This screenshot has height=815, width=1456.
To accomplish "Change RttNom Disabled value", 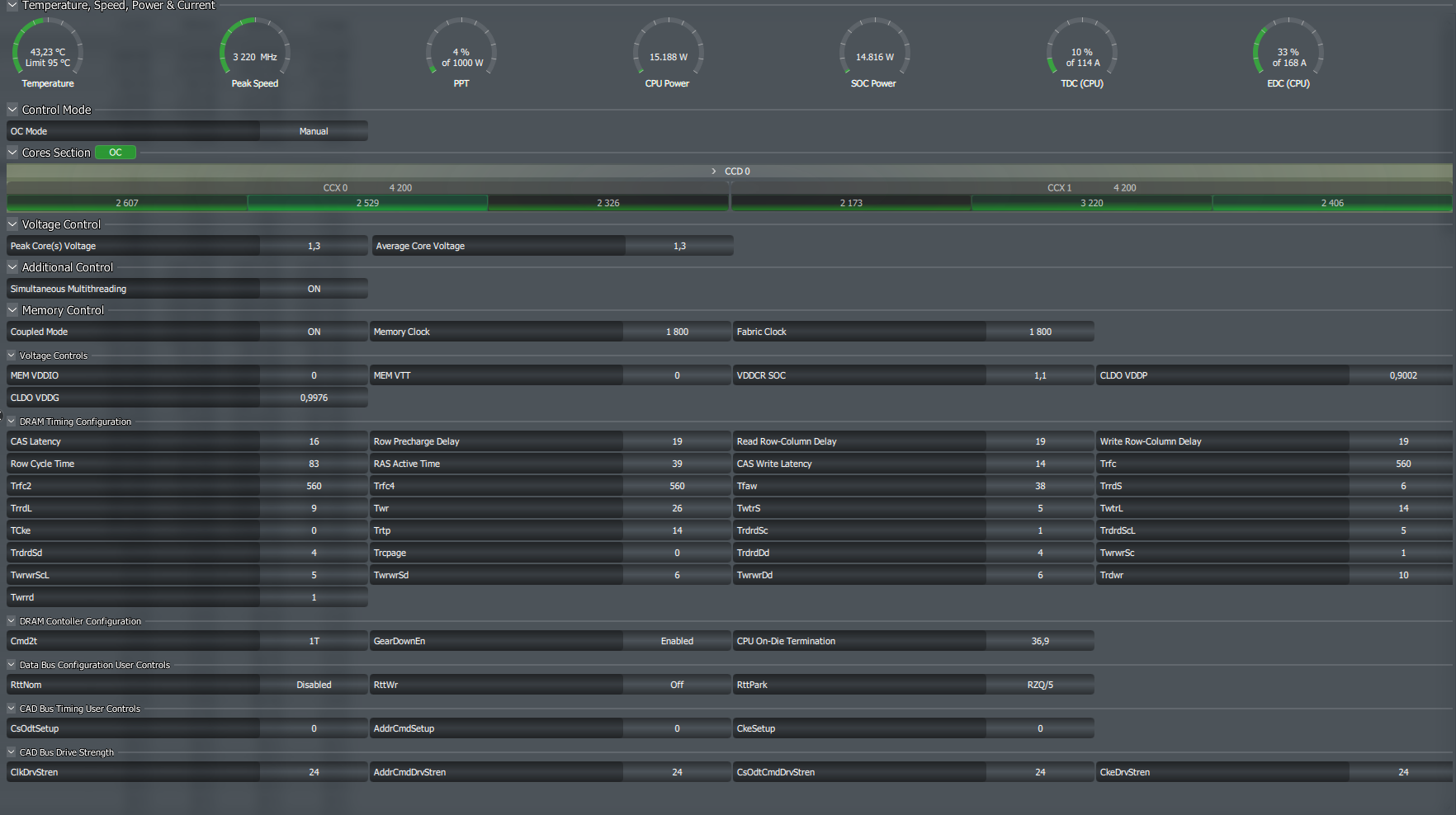I will click(x=314, y=685).
